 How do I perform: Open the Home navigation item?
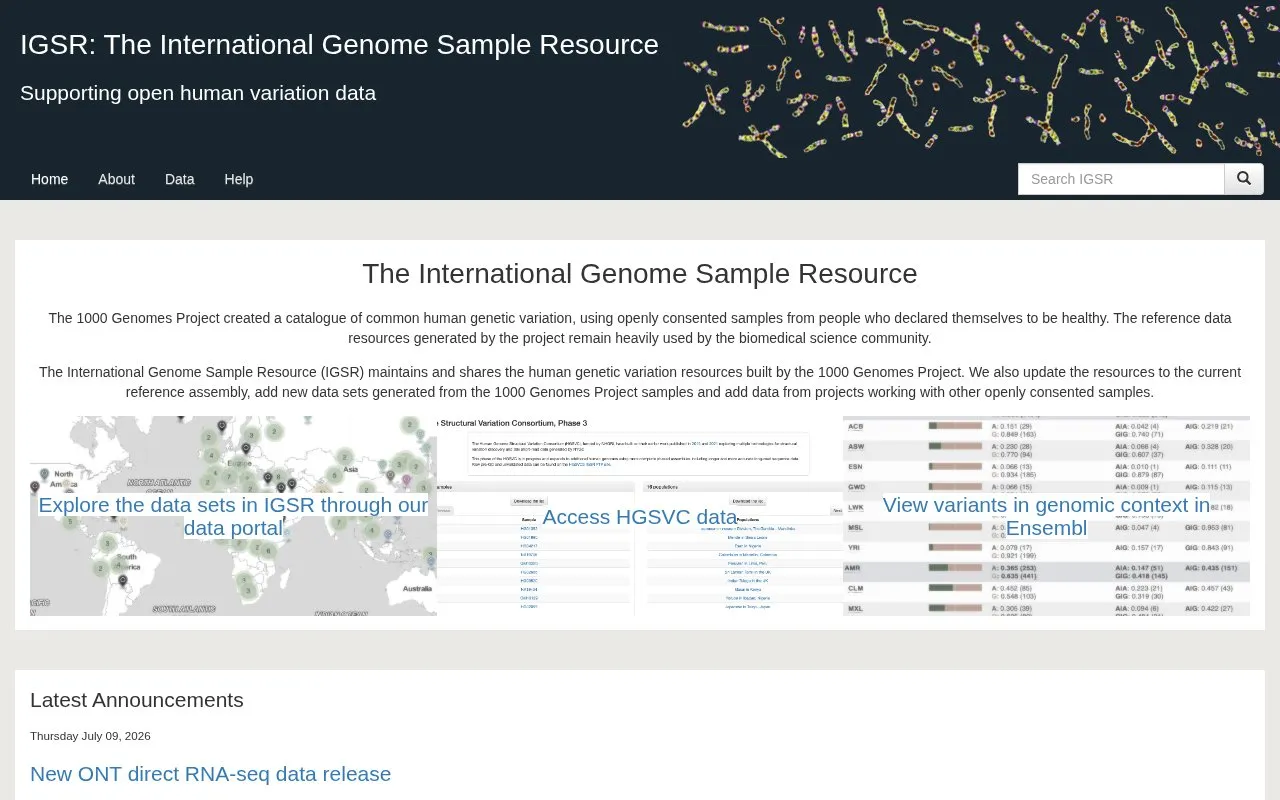(x=50, y=179)
